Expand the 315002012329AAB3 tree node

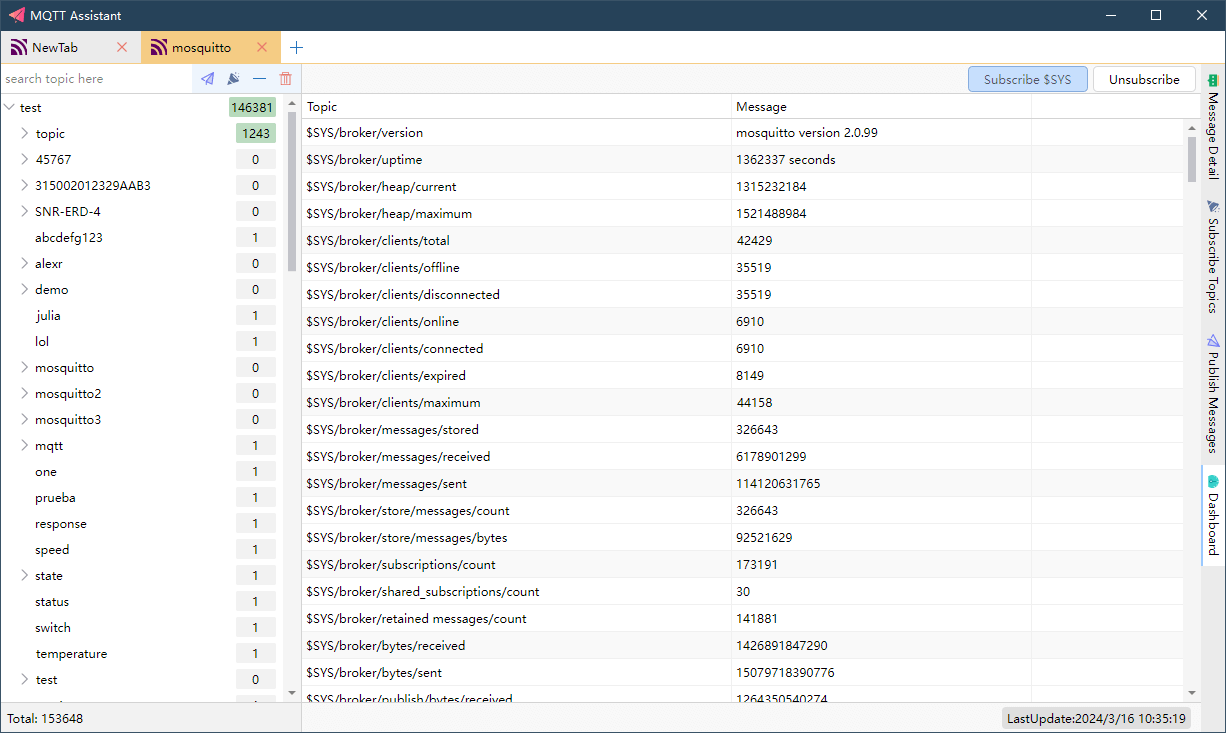(25, 185)
